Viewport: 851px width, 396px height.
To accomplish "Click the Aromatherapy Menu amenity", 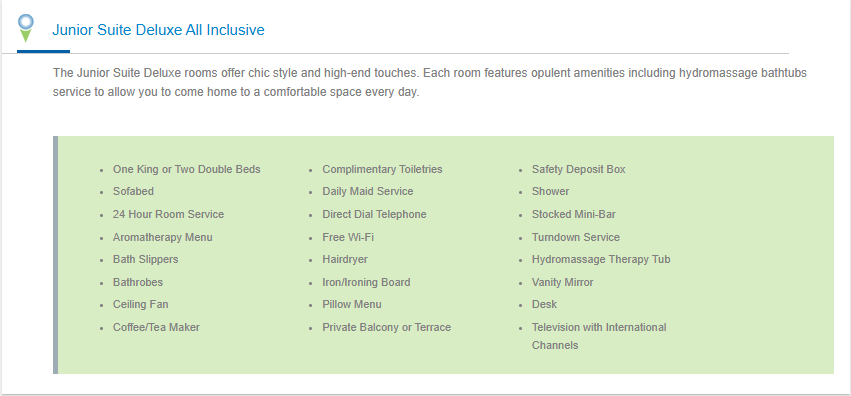I will (163, 237).
